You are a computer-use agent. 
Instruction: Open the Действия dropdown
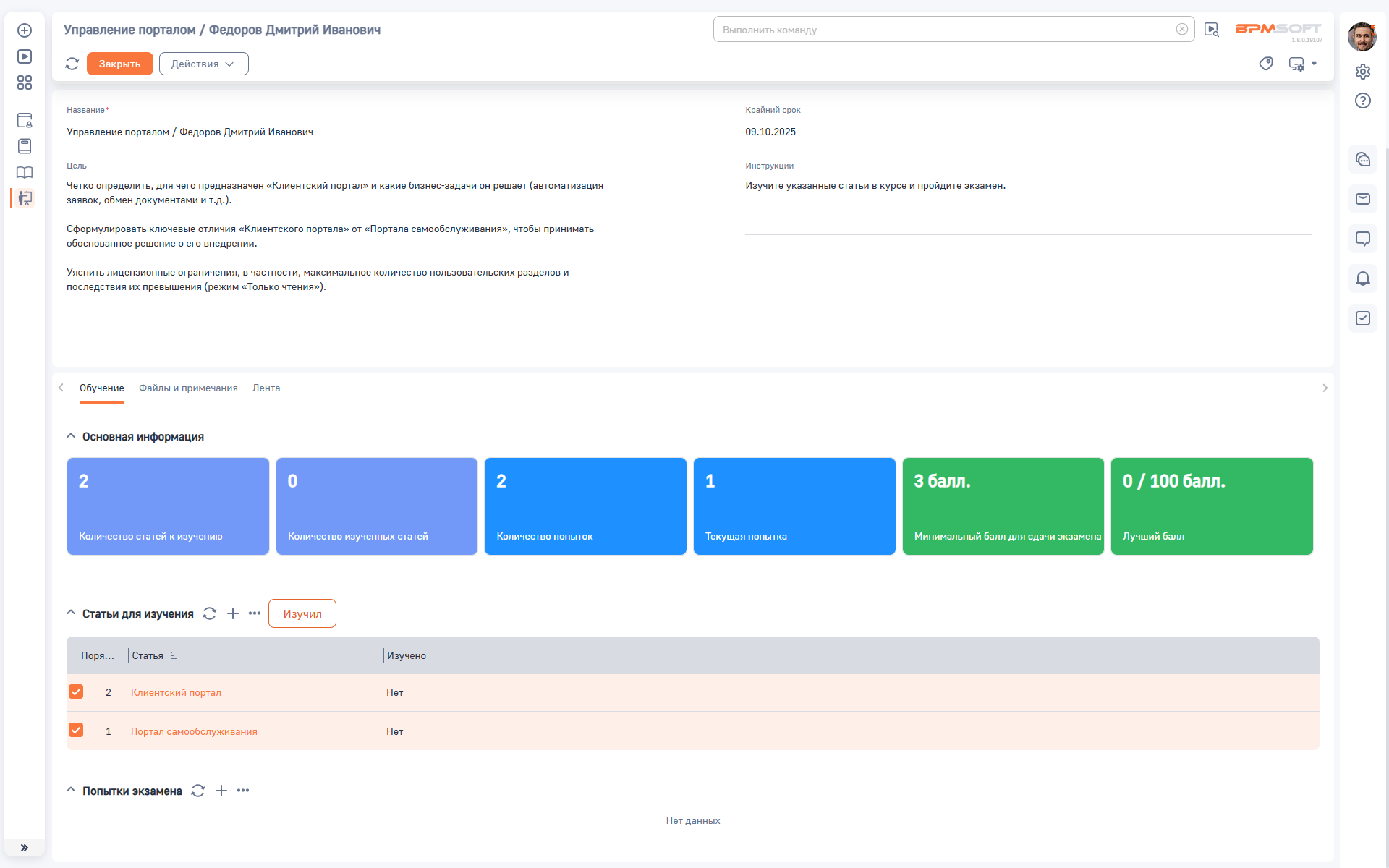(203, 64)
